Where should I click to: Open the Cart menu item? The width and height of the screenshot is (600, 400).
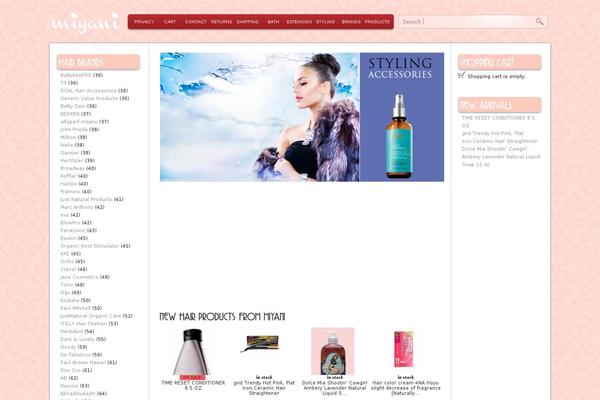(170, 22)
